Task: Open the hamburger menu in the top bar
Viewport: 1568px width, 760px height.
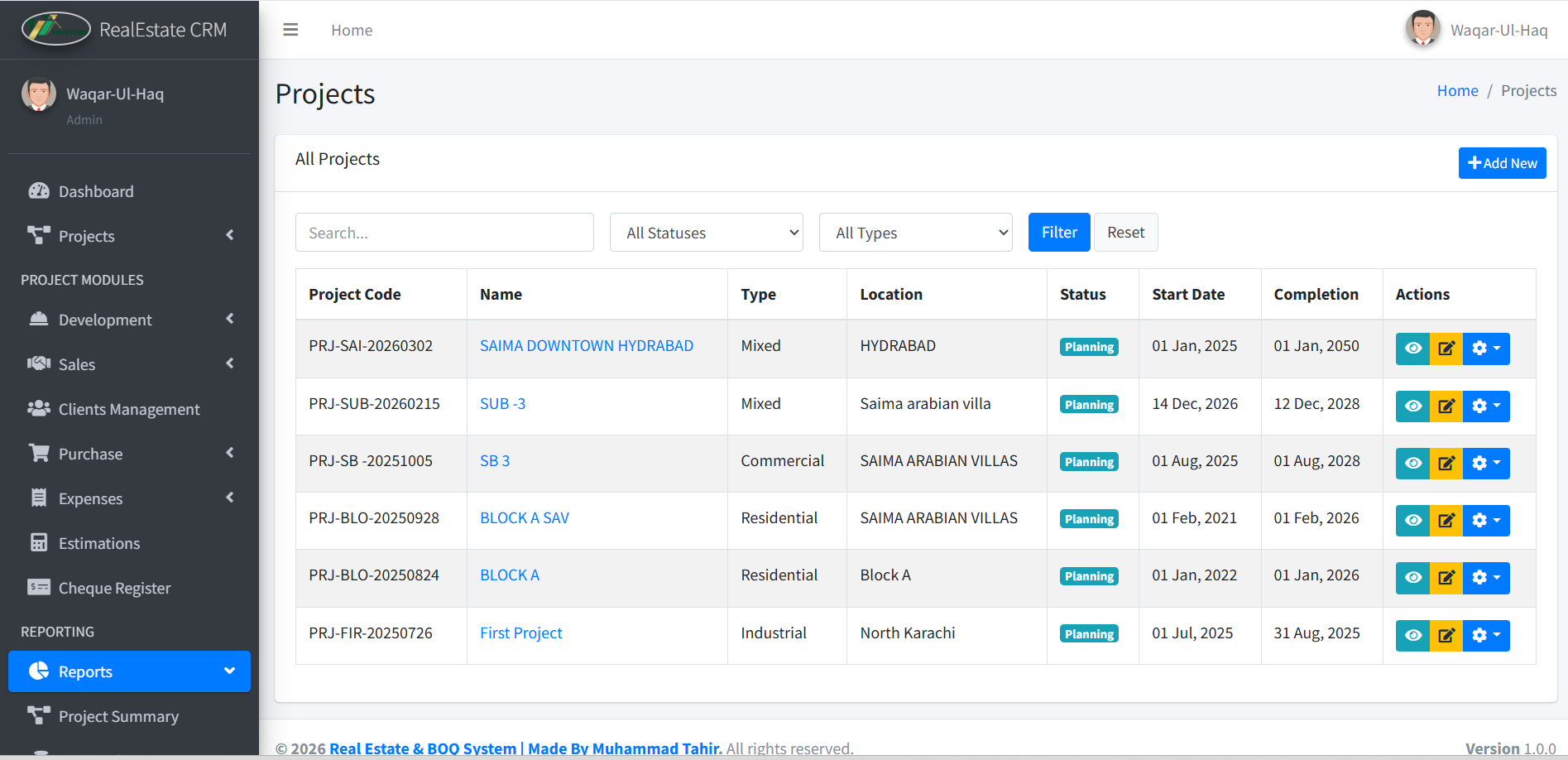Action: 290,29
